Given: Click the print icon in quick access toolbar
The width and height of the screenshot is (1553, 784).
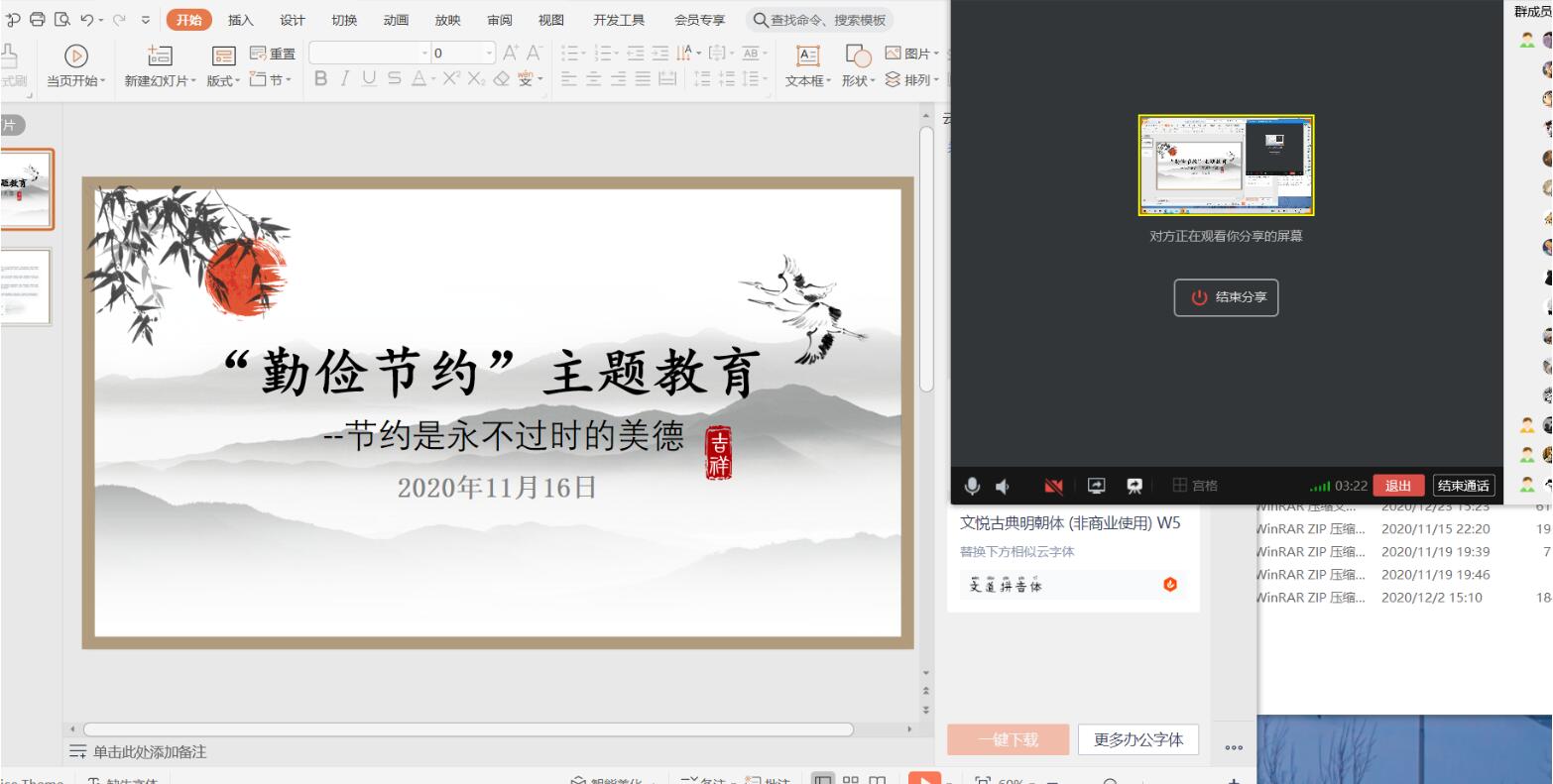Looking at the screenshot, I should [x=38, y=20].
